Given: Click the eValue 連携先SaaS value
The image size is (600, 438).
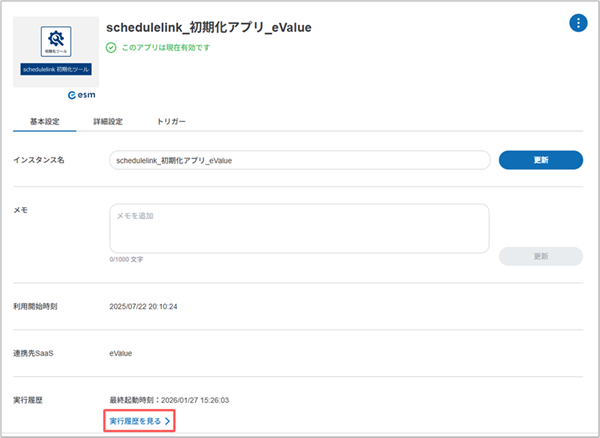Looking at the screenshot, I should tap(121, 353).
